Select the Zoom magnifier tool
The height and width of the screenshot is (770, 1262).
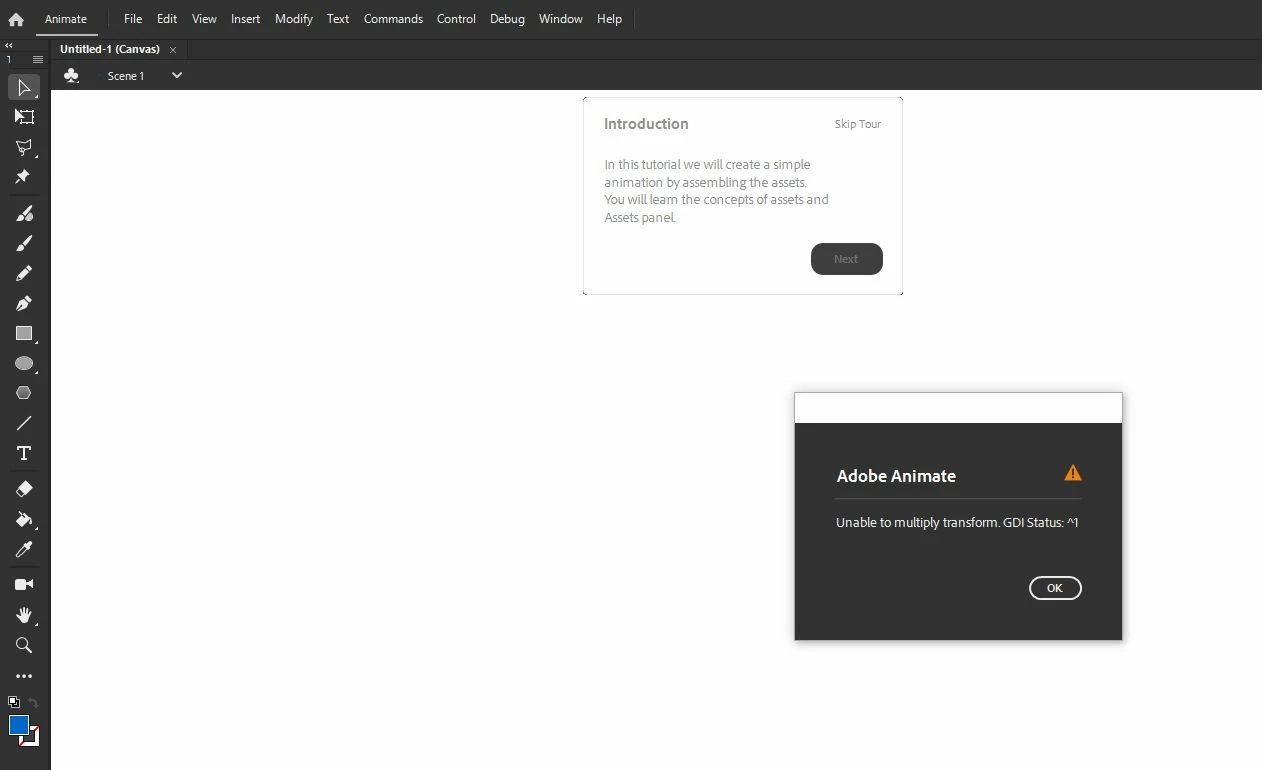[24, 645]
